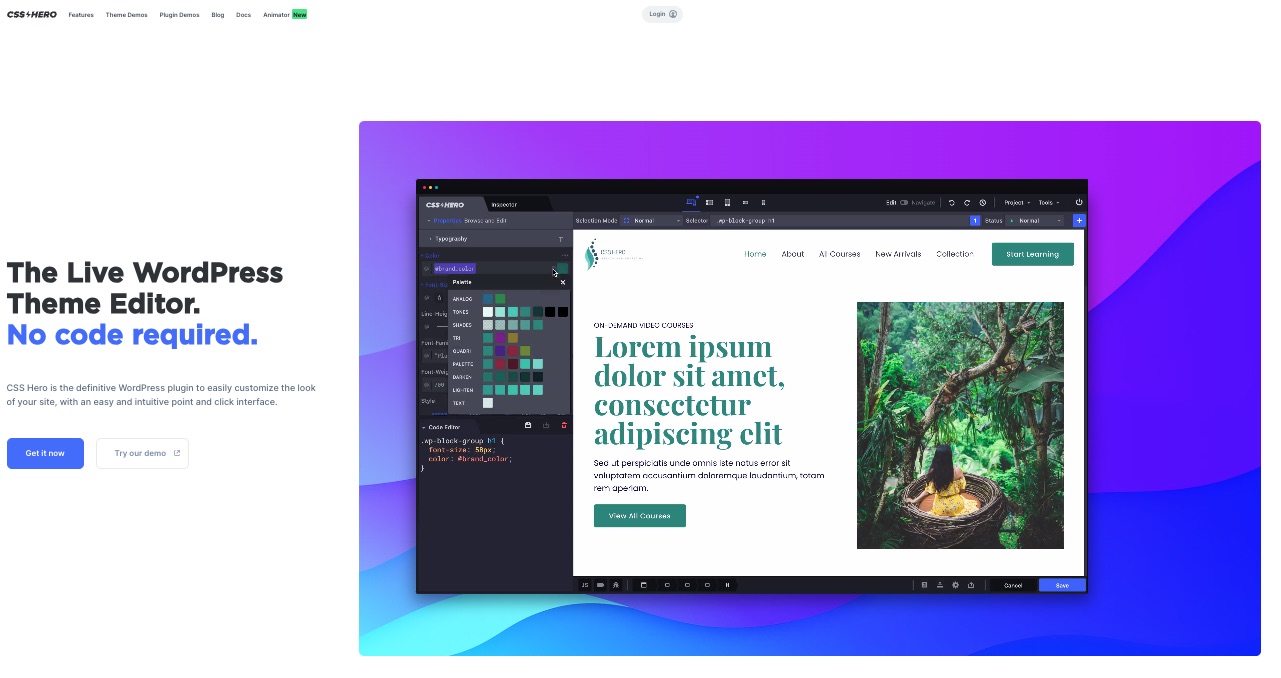
Task: Click the Login button
Action: point(662,14)
